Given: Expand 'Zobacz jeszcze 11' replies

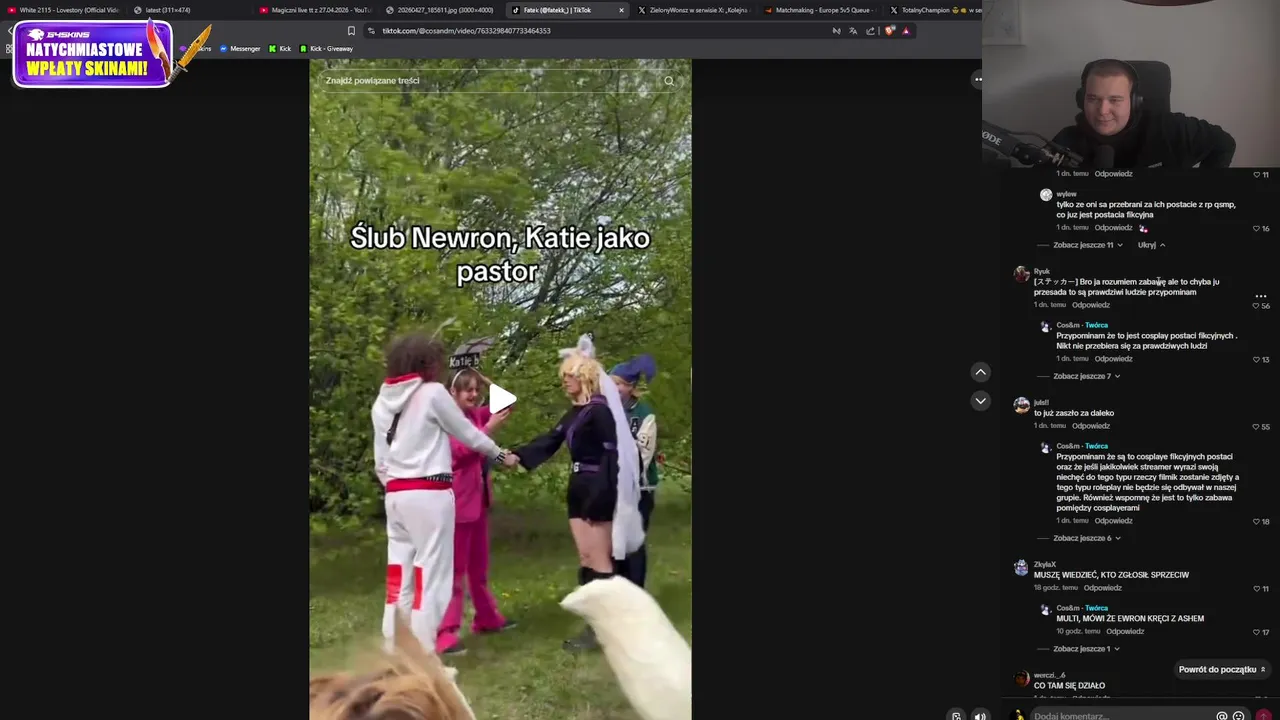Looking at the screenshot, I should [1087, 245].
